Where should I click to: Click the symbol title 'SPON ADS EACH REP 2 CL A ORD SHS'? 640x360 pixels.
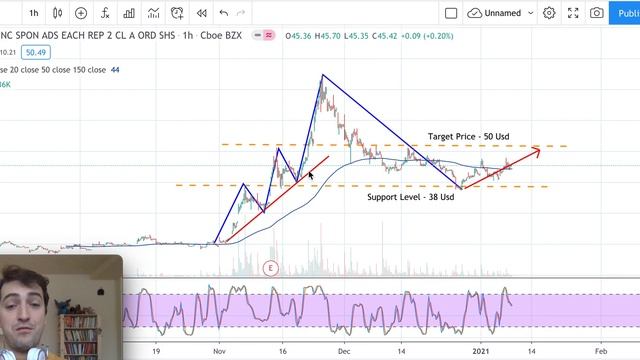pos(95,36)
